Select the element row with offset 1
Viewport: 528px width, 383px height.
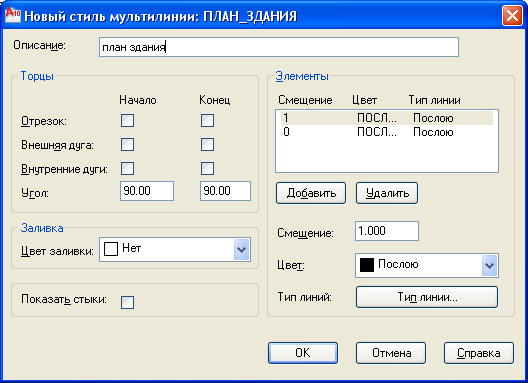point(387,118)
